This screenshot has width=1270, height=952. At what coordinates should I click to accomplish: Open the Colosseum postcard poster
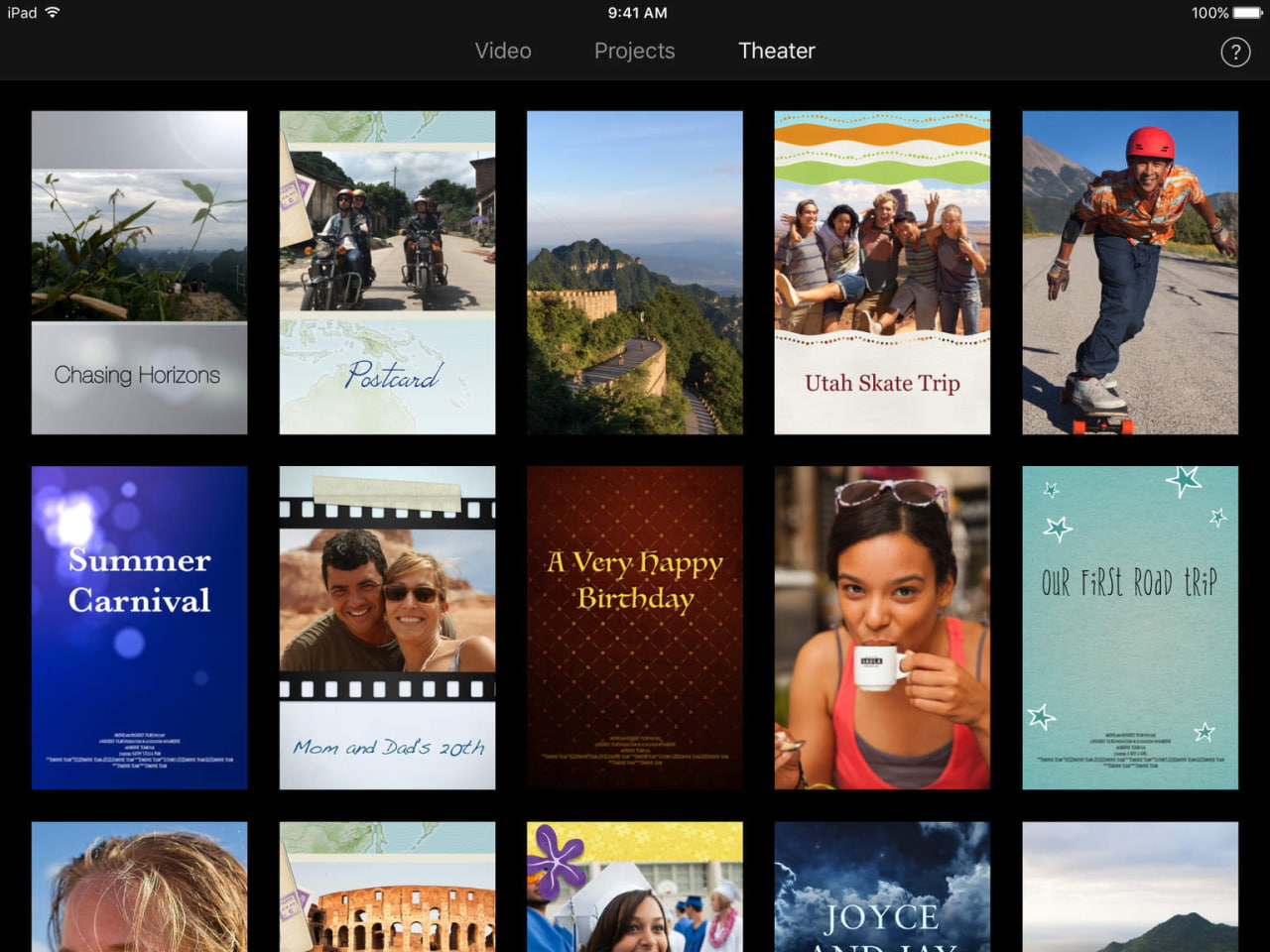pyautogui.click(x=387, y=887)
